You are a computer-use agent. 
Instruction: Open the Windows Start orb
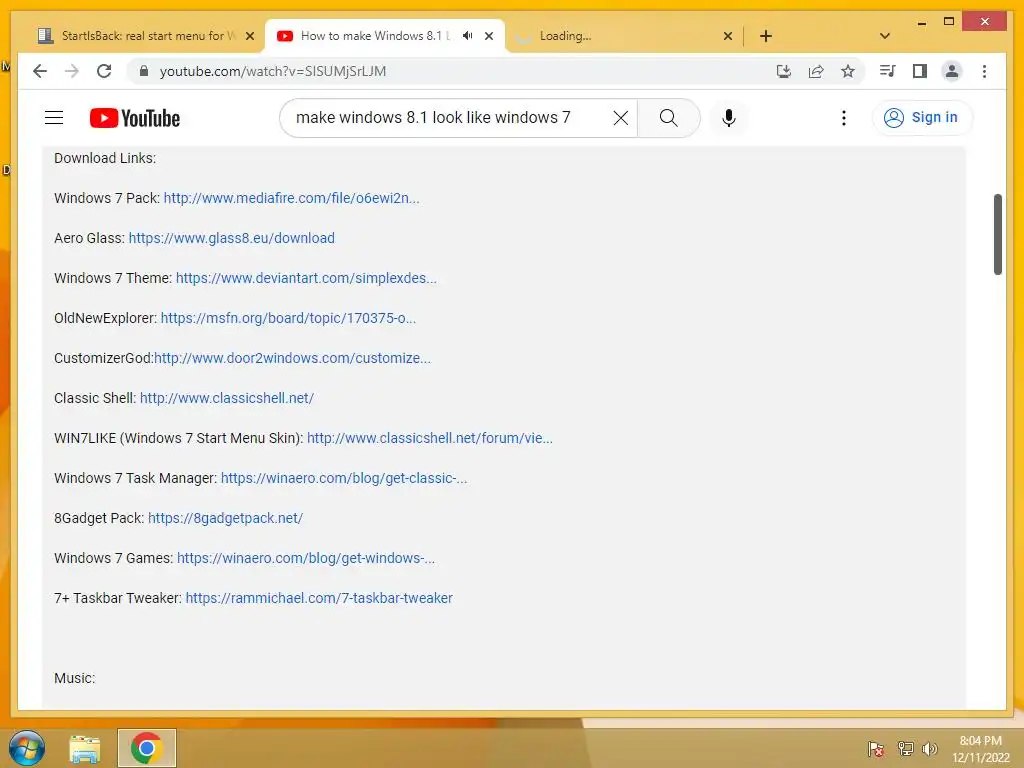coord(27,748)
